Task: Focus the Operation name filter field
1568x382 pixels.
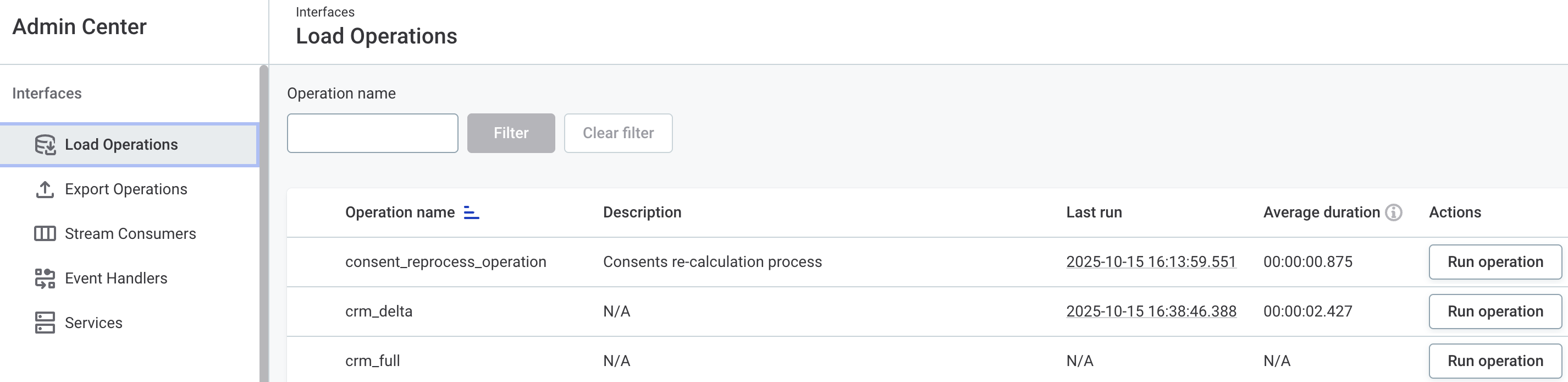Action: pos(373,133)
